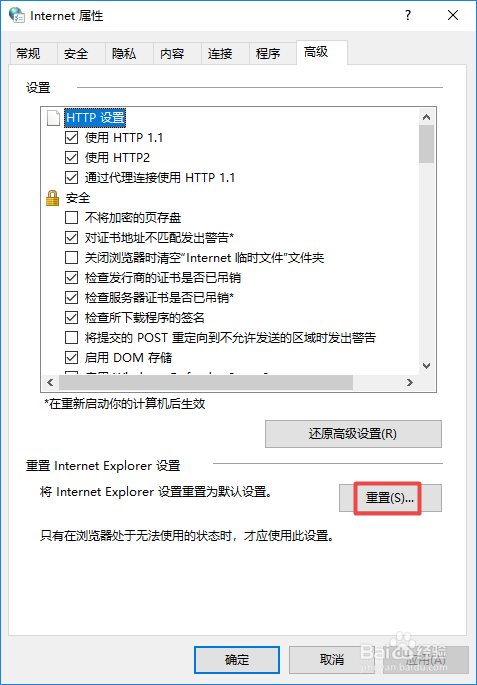Click the 重置(S)... button

[x=391, y=498]
